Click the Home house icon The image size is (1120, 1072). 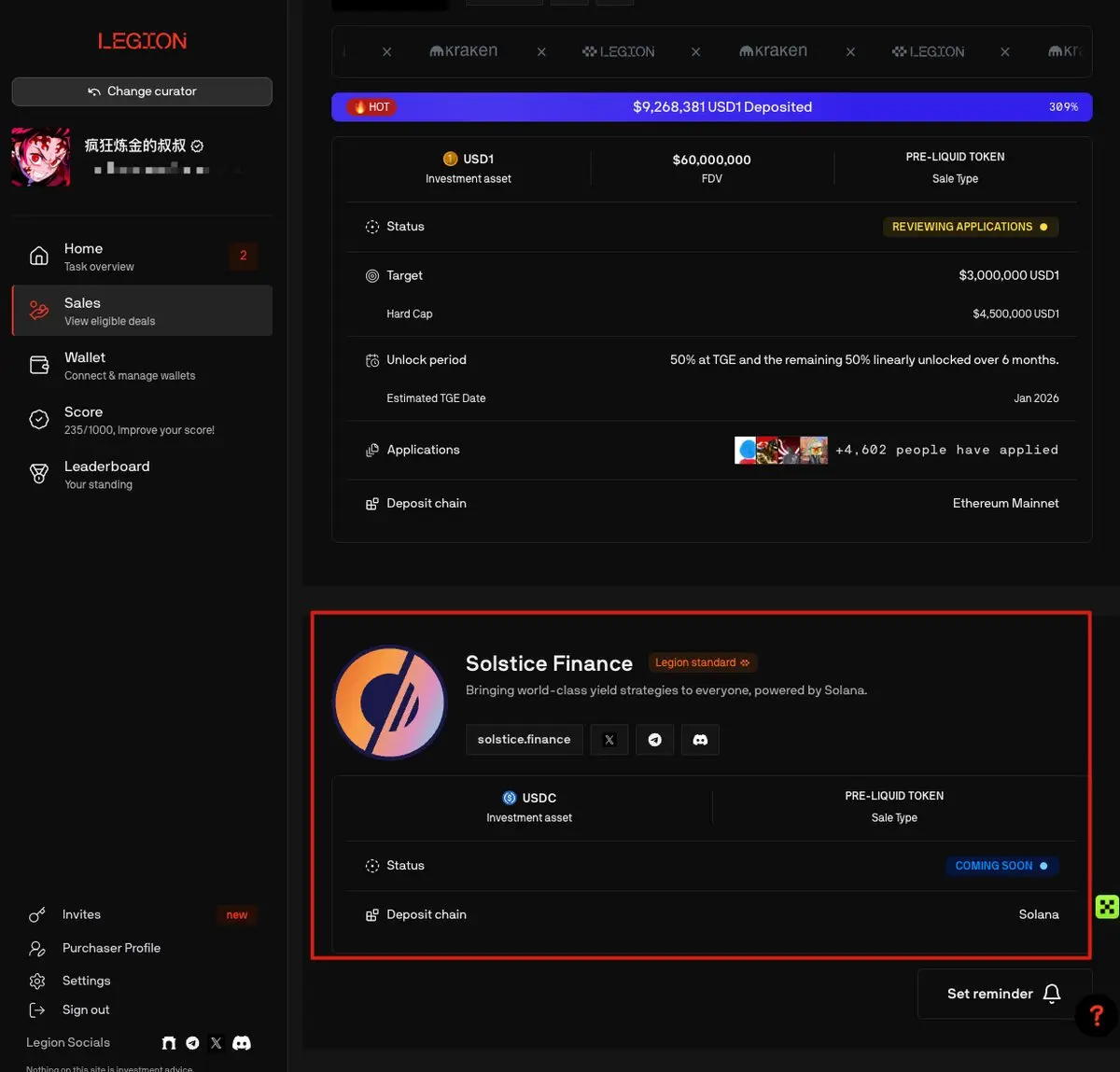[39, 256]
